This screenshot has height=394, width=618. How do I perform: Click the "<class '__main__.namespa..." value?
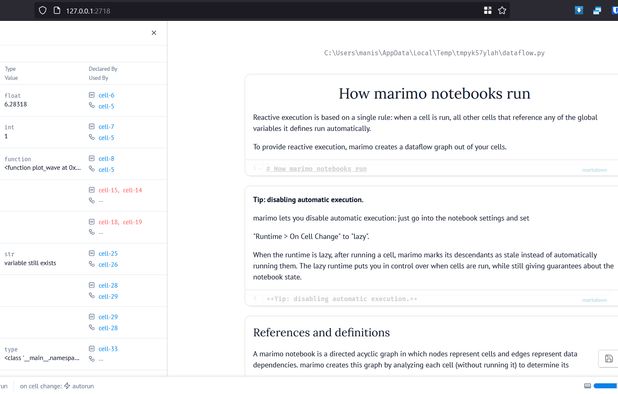(42, 358)
